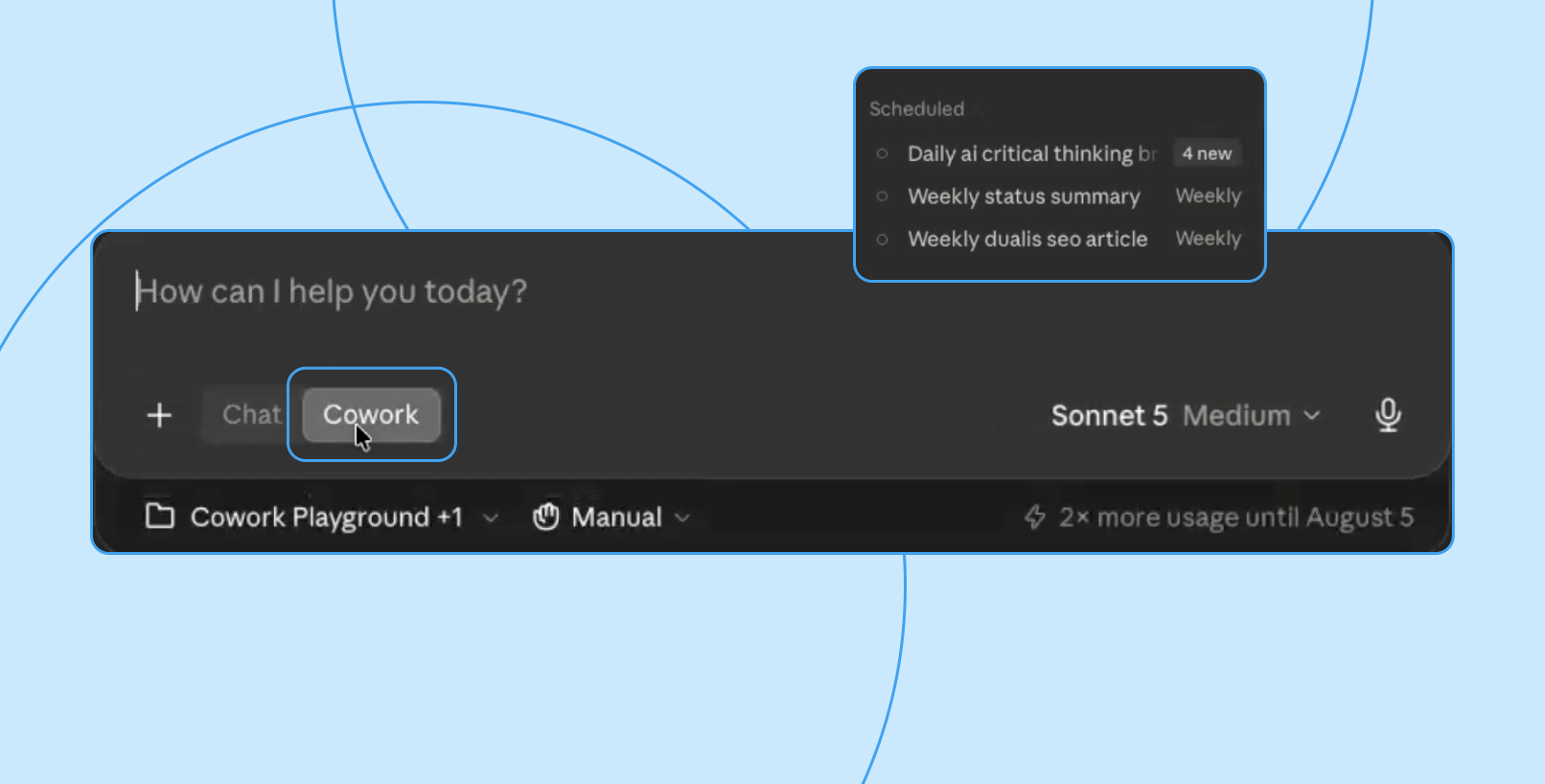Screen dimensions: 1545x784
Task: Click the folder icon beside Cowork Playground
Action: tap(159, 517)
